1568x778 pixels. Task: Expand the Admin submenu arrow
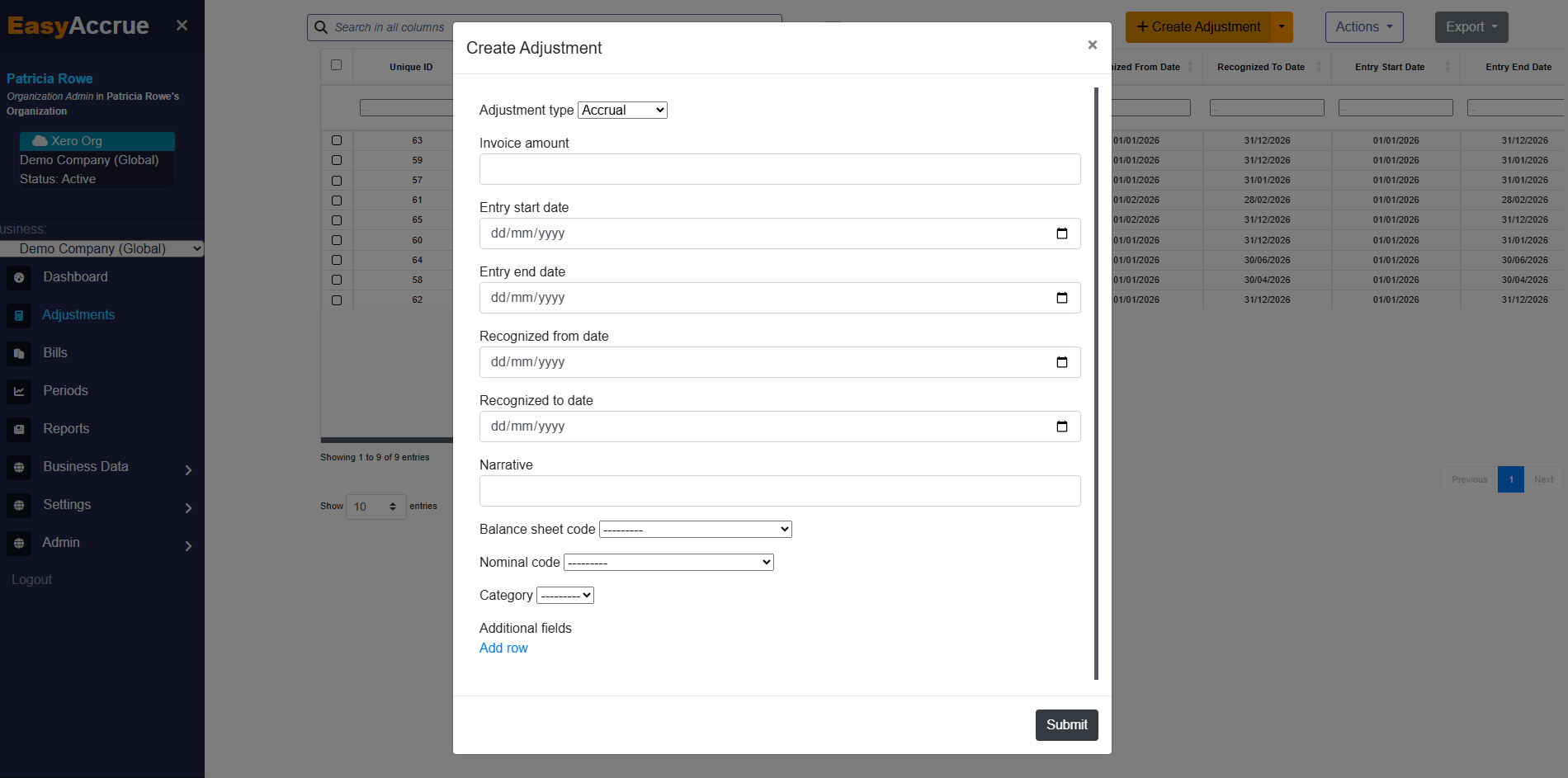tap(188, 545)
